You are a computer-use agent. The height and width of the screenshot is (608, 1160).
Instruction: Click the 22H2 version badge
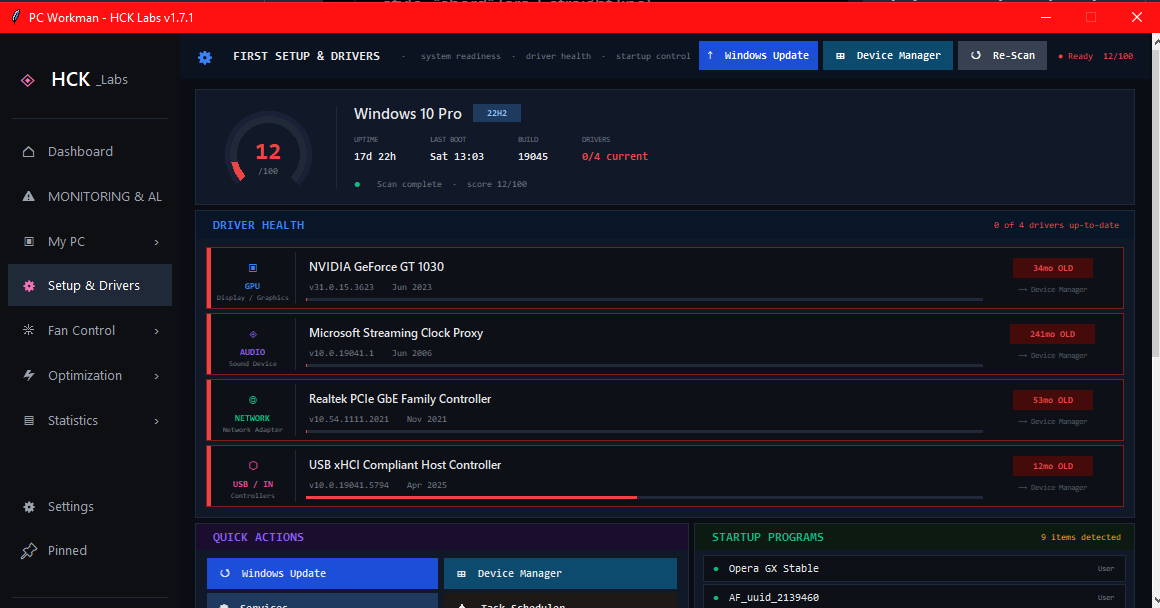pyautogui.click(x=497, y=113)
